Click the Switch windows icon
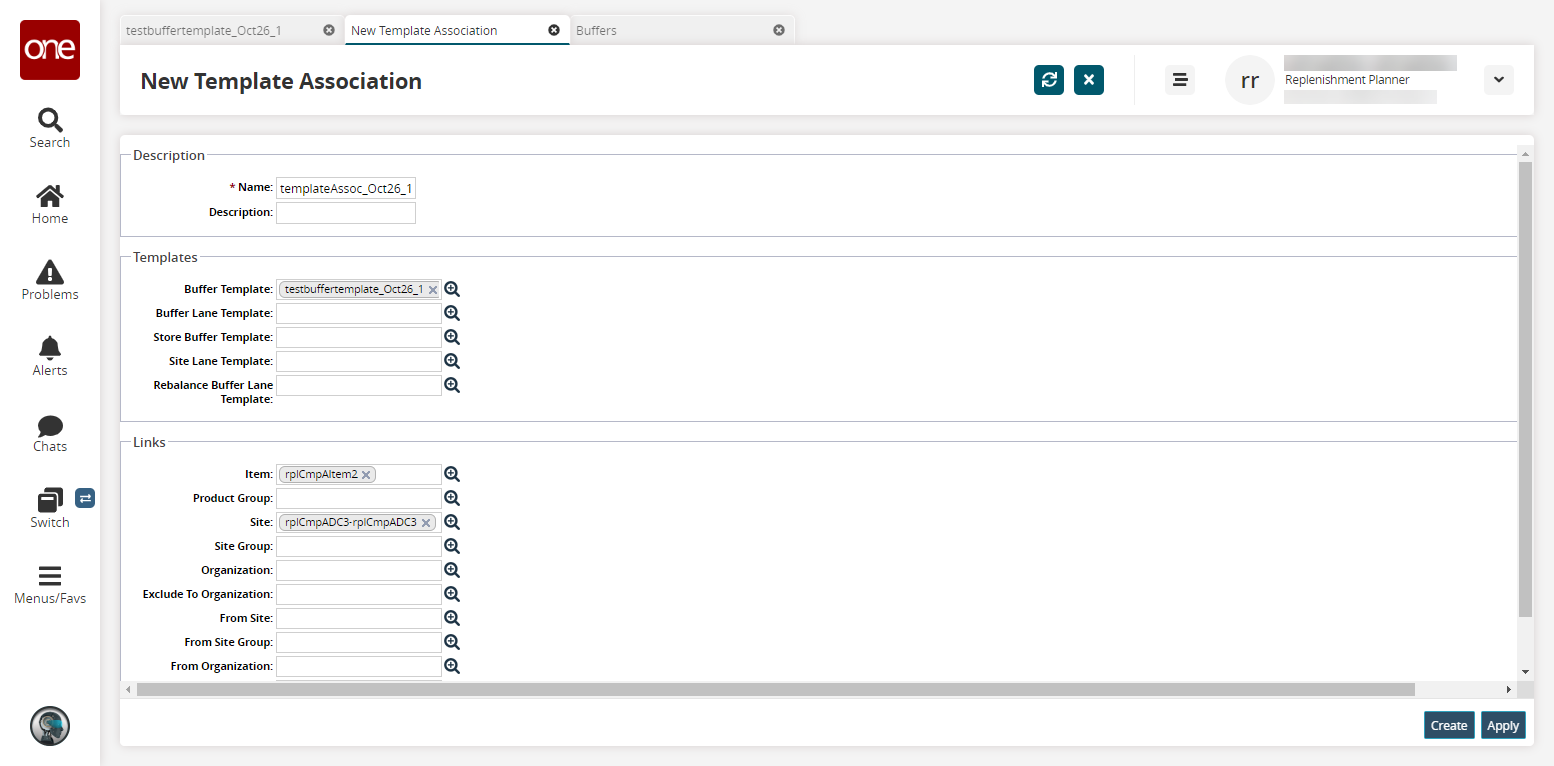This screenshot has width=1554, height=766. (x=50, y=500)
